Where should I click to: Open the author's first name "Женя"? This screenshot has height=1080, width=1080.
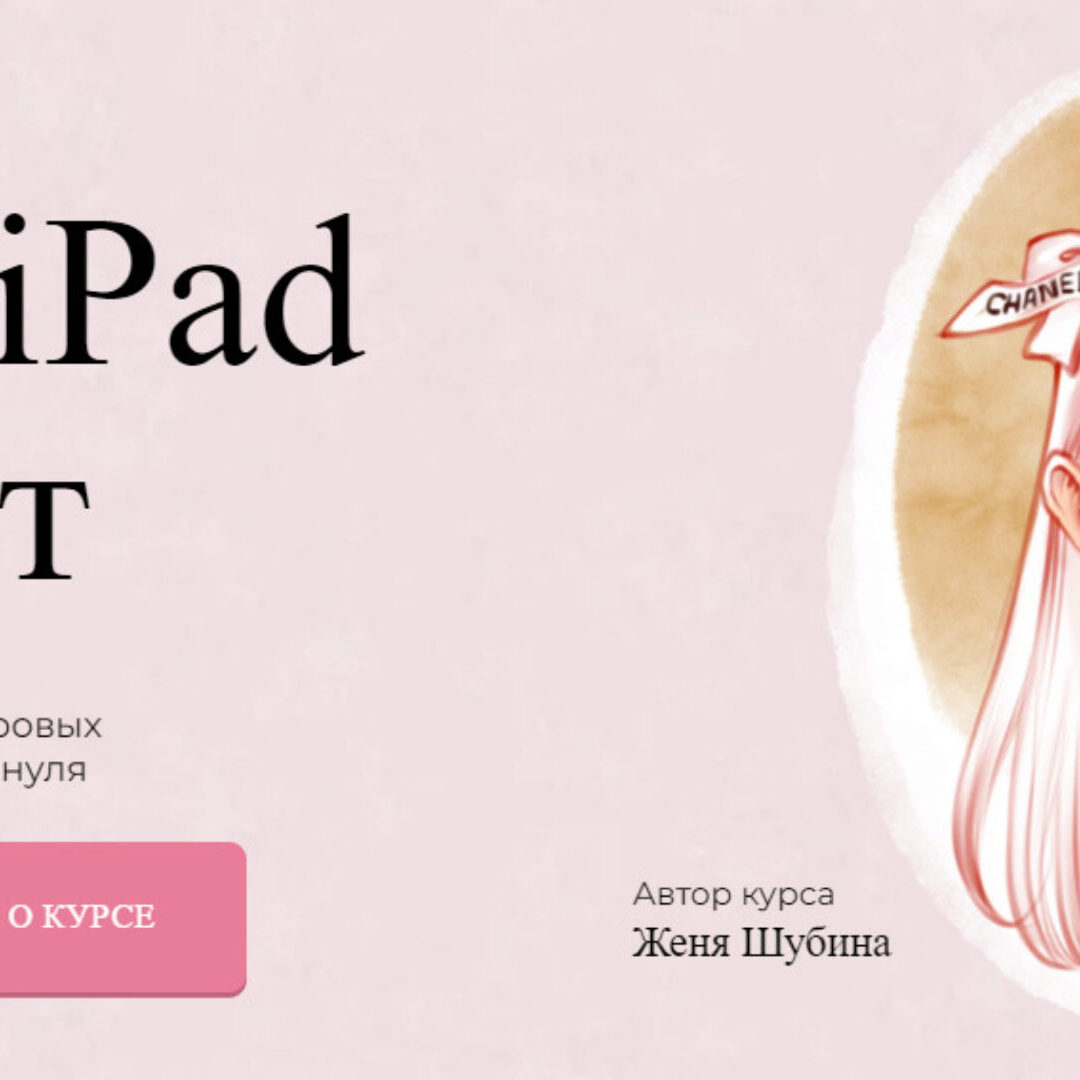tap(682, 943)
